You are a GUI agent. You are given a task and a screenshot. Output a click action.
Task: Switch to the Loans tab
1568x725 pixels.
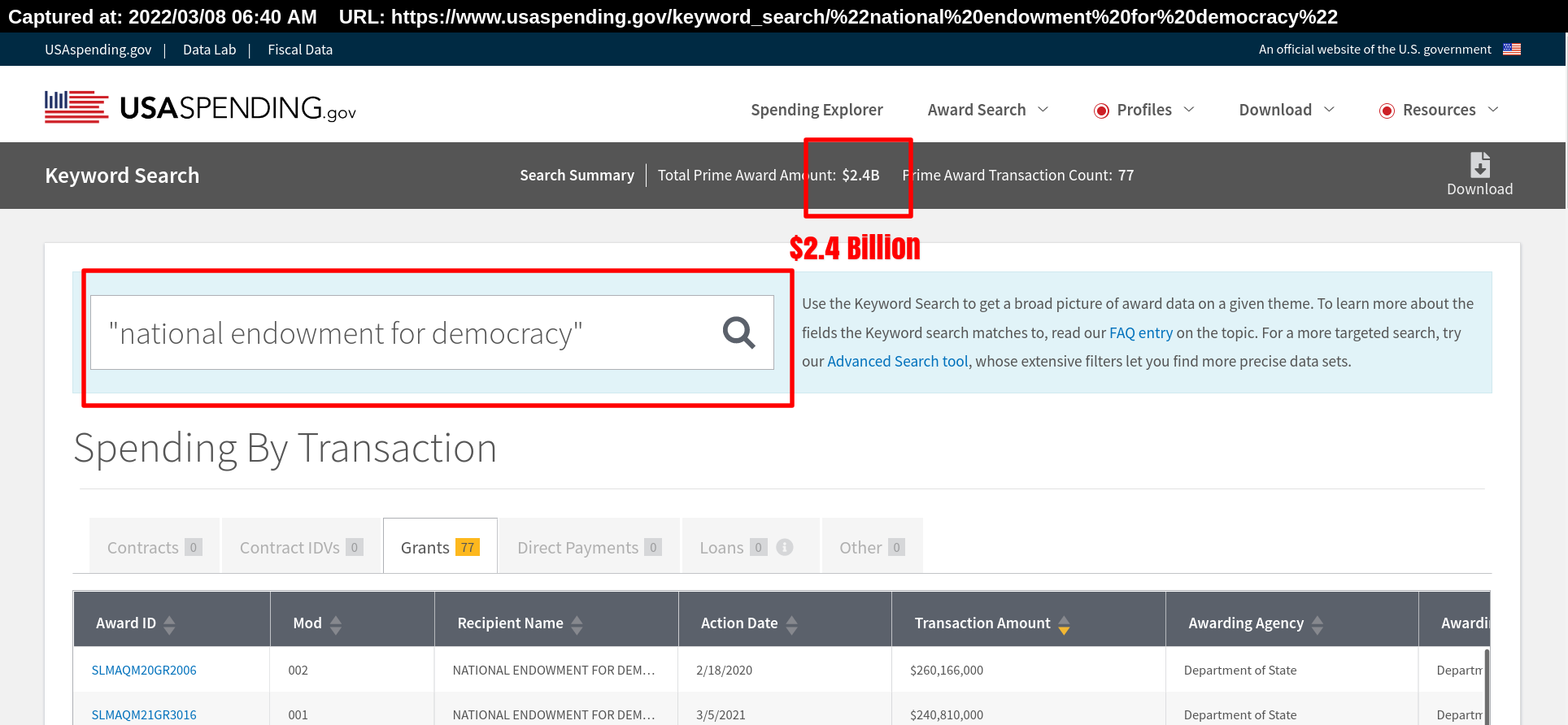pyautogui.click(x=751, y=546)
